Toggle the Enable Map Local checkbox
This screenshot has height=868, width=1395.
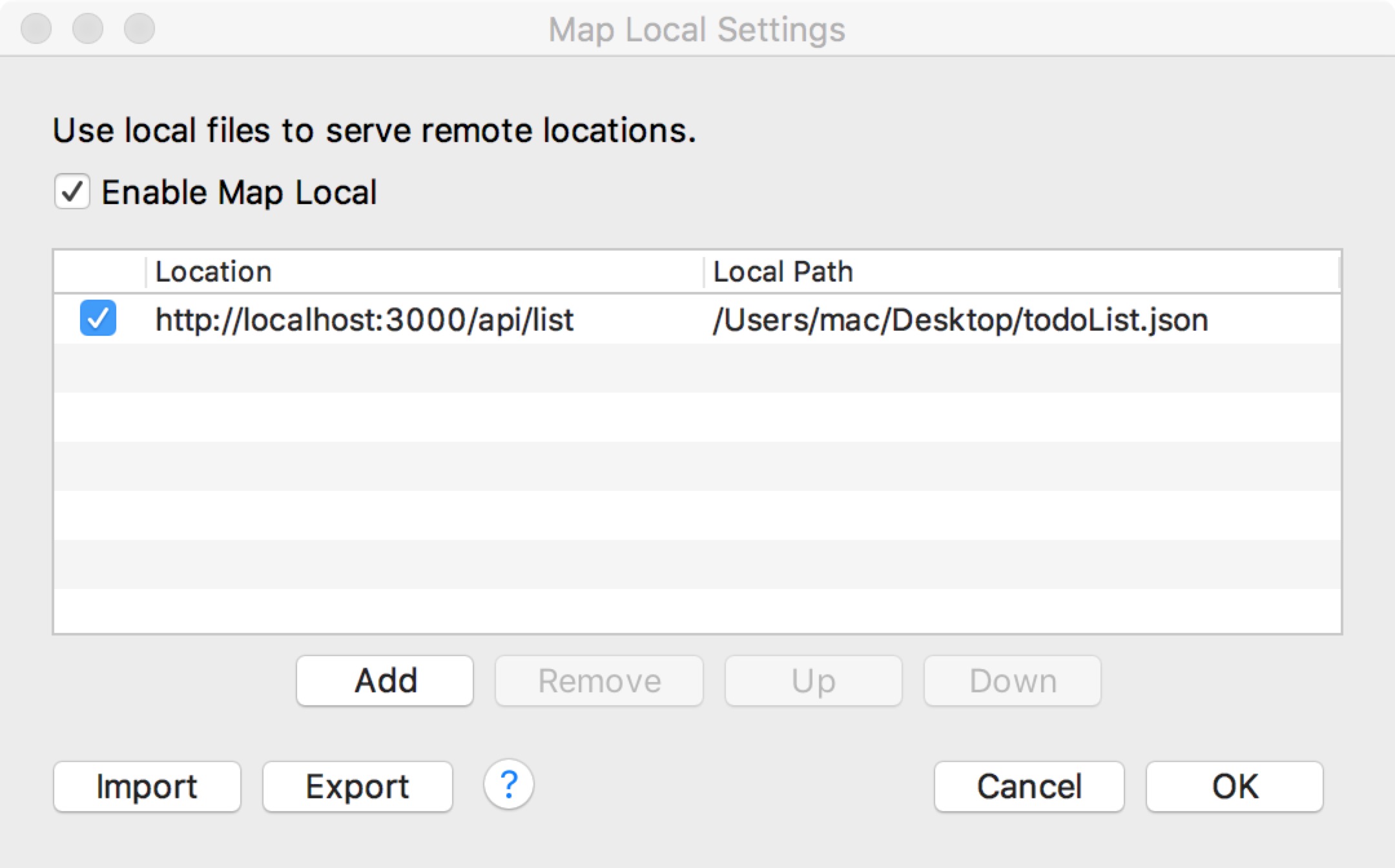(x=72, y=192)
